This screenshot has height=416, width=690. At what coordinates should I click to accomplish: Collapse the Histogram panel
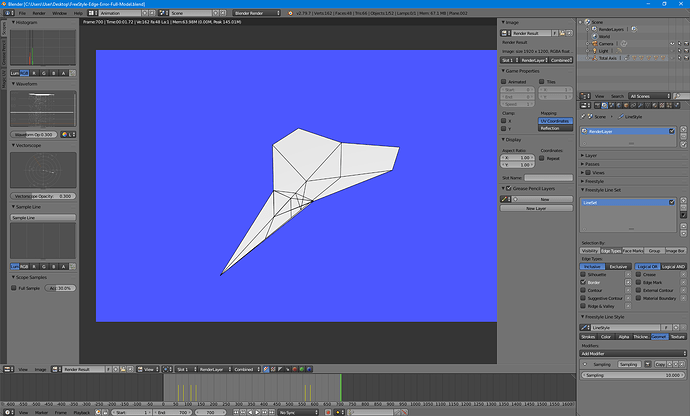point(24,22)
